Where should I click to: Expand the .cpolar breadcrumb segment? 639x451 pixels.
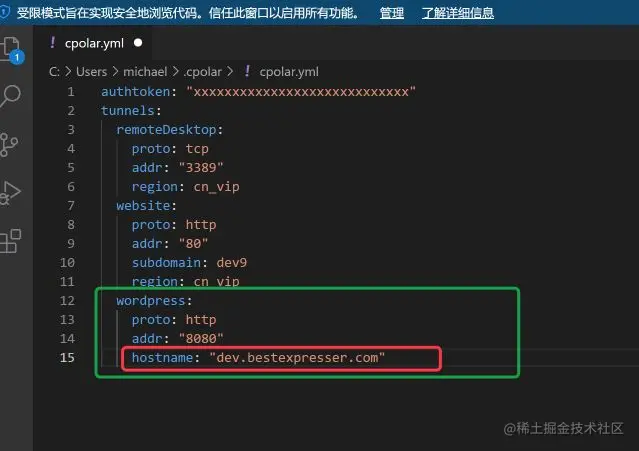pos(203,72)
